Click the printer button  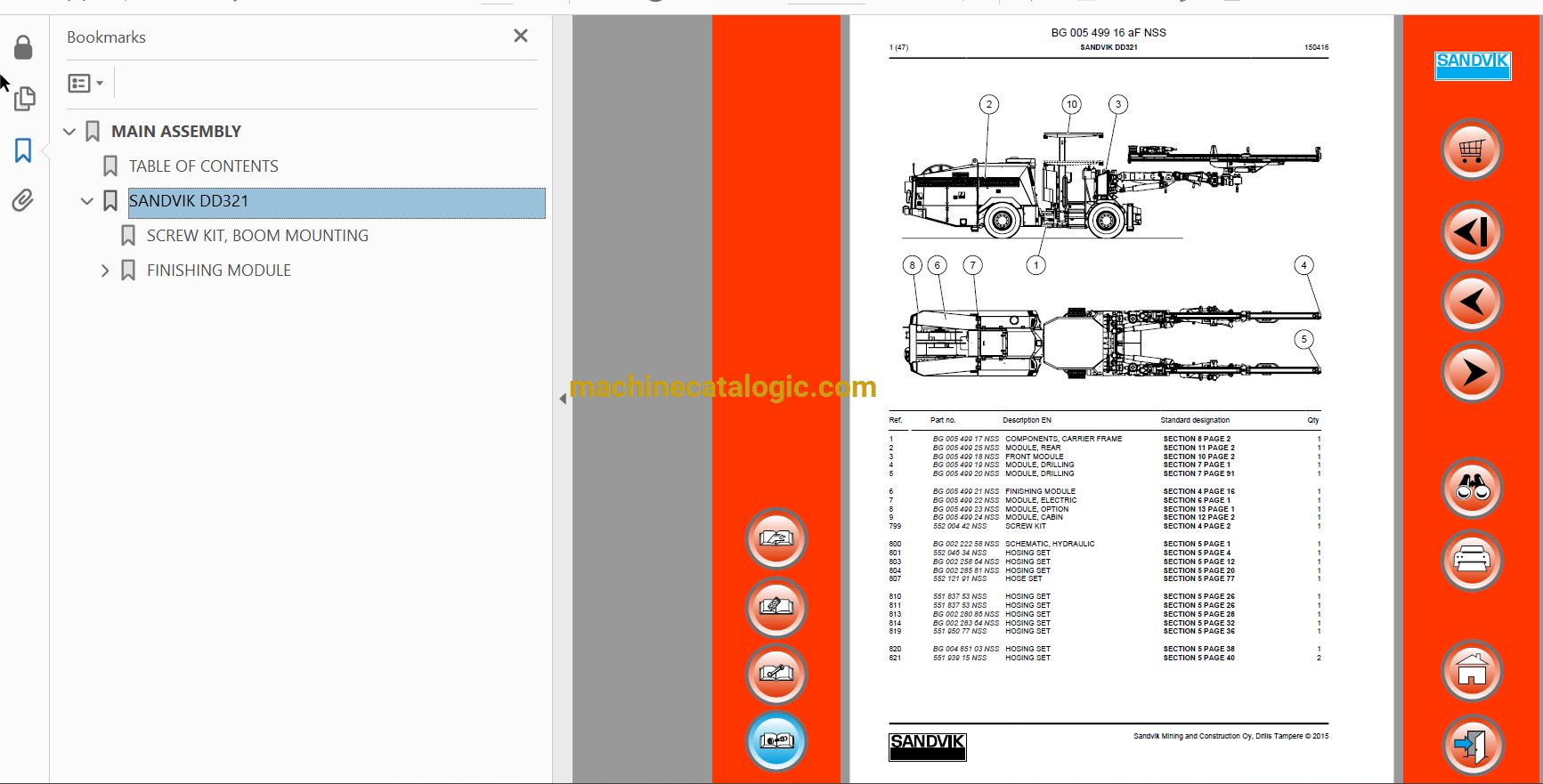point(1472,560)
